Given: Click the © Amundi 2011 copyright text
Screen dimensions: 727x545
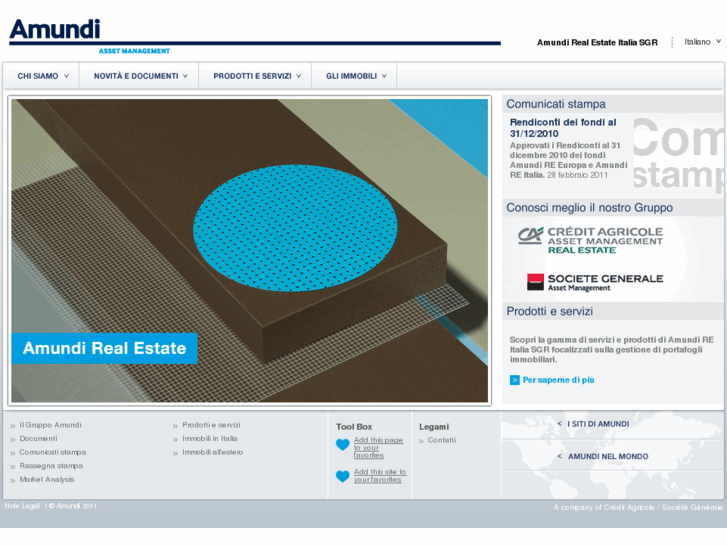Looking at the screenshot, I should pos(73,506).
